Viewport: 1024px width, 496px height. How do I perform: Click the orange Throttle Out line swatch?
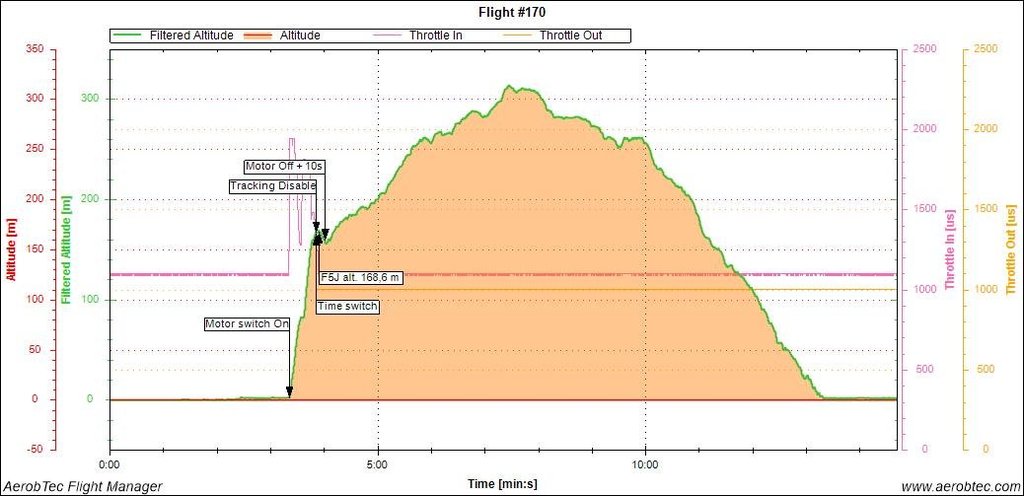click(517, 35)
